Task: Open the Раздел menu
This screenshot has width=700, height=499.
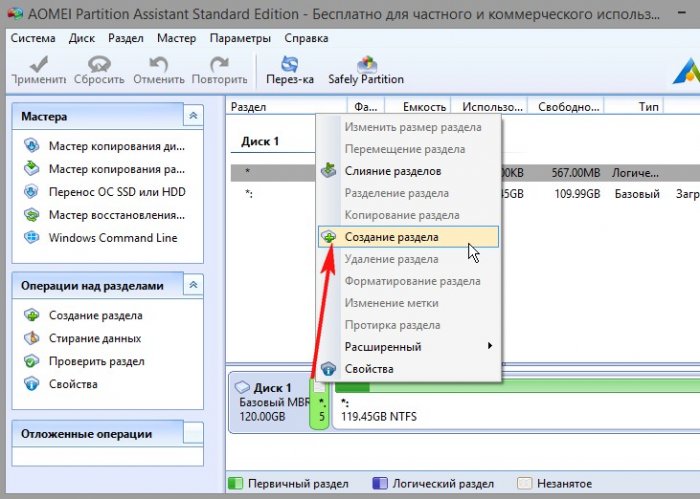Action: click(x=125, y=38)
